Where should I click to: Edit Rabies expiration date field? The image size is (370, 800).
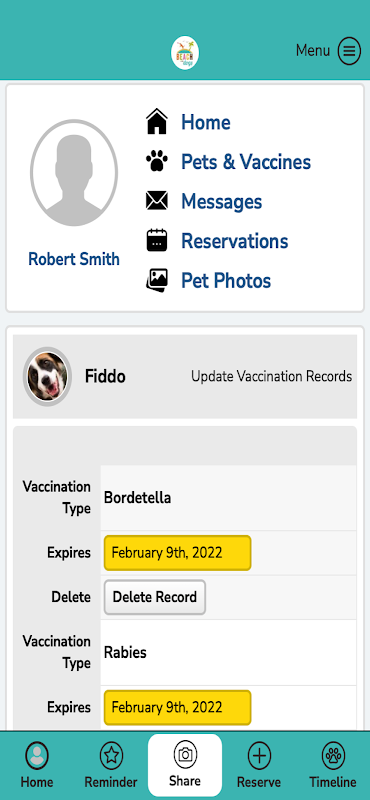(178, 708)
